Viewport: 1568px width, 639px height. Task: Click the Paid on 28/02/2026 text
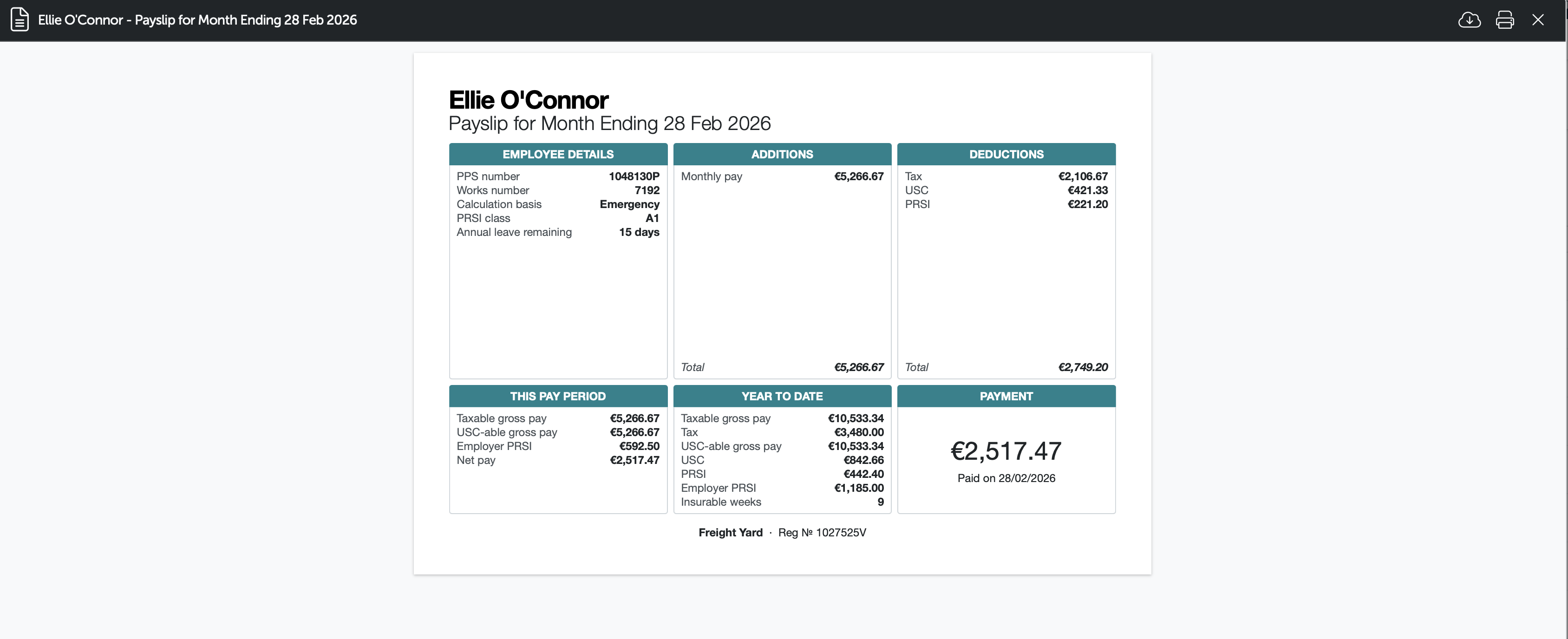[1006, 478]
